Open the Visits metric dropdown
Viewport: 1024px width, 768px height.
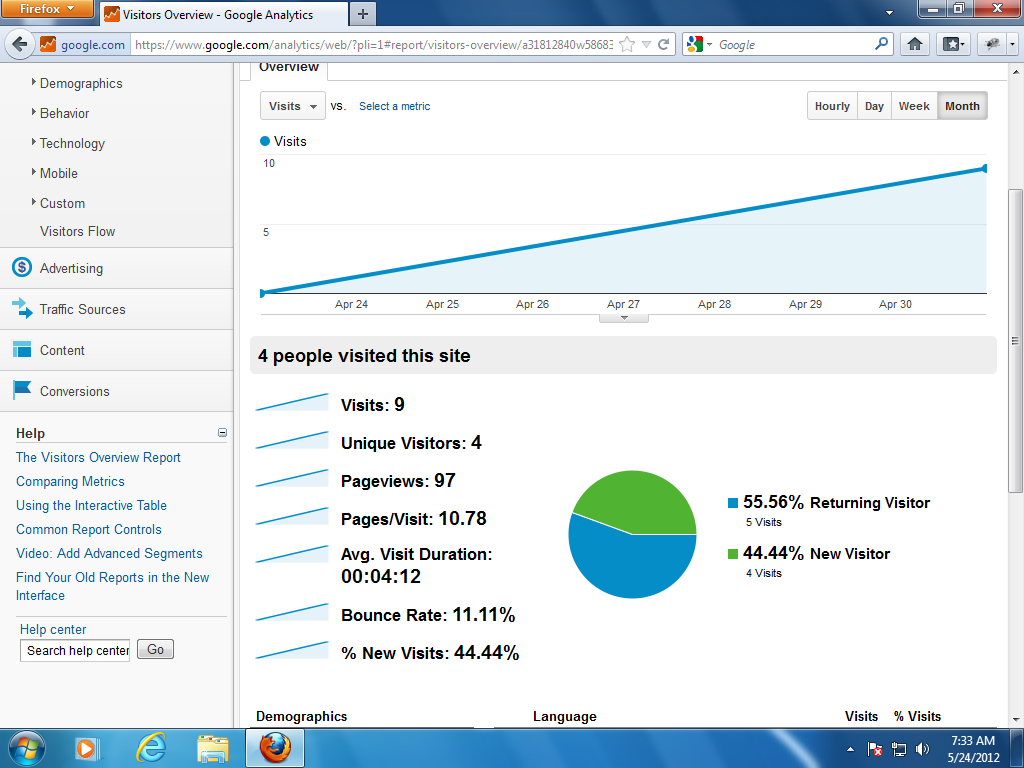click(x=293, y=106)
